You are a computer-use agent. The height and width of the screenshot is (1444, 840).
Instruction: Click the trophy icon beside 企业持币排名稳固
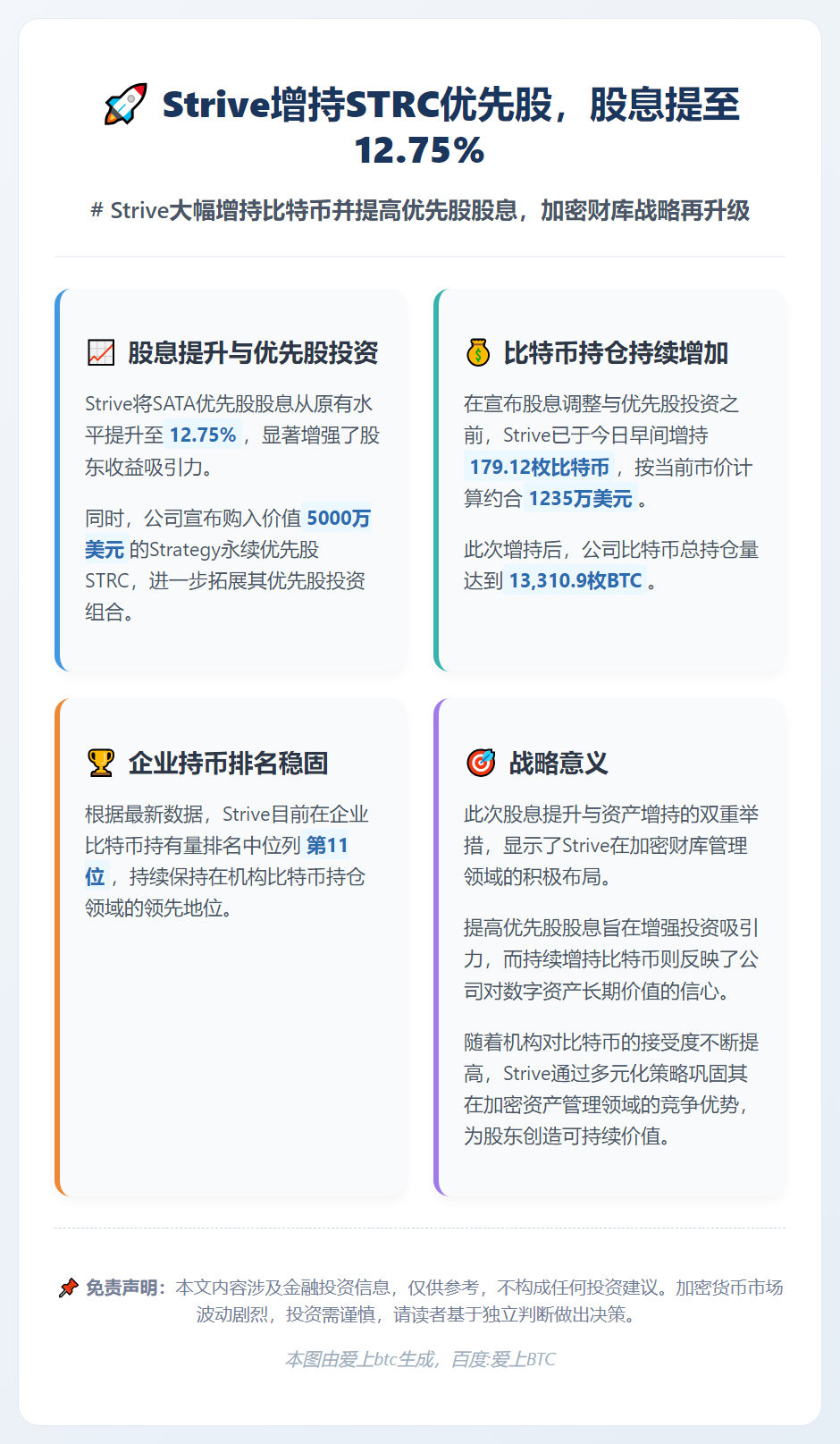point(101,764)
